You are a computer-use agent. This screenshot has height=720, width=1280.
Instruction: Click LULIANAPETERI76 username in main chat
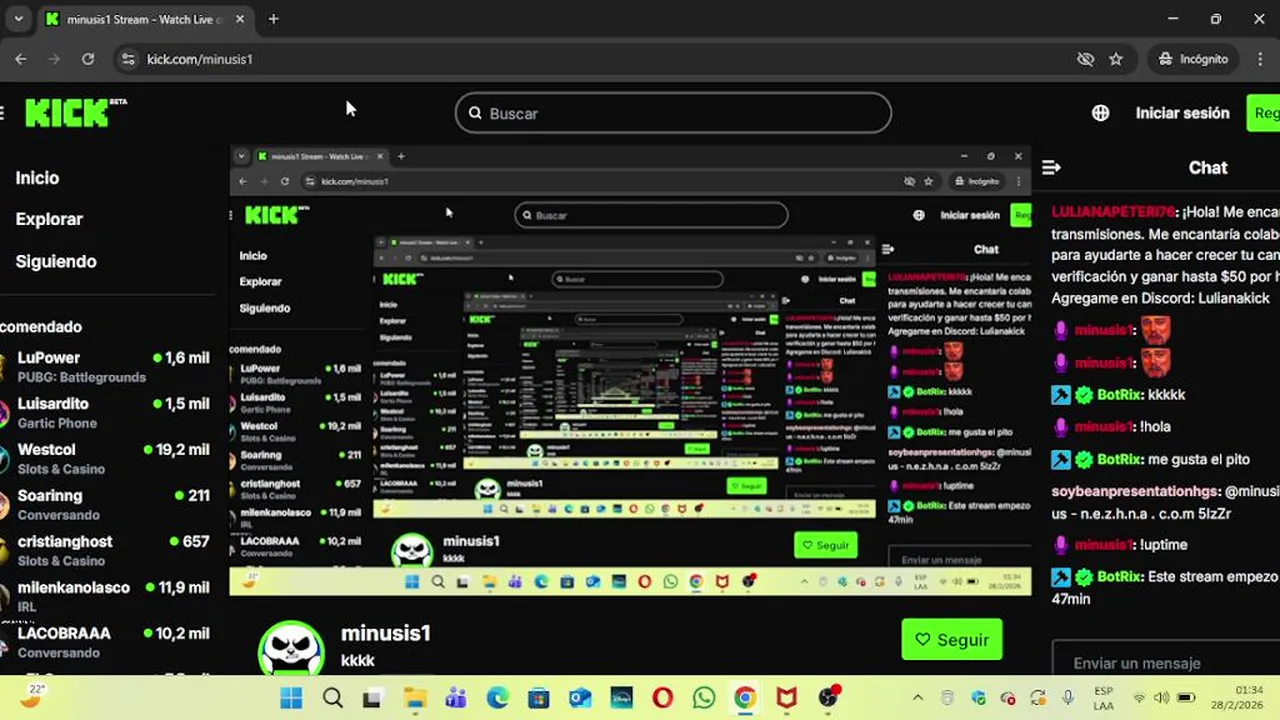click(1113, 212)
